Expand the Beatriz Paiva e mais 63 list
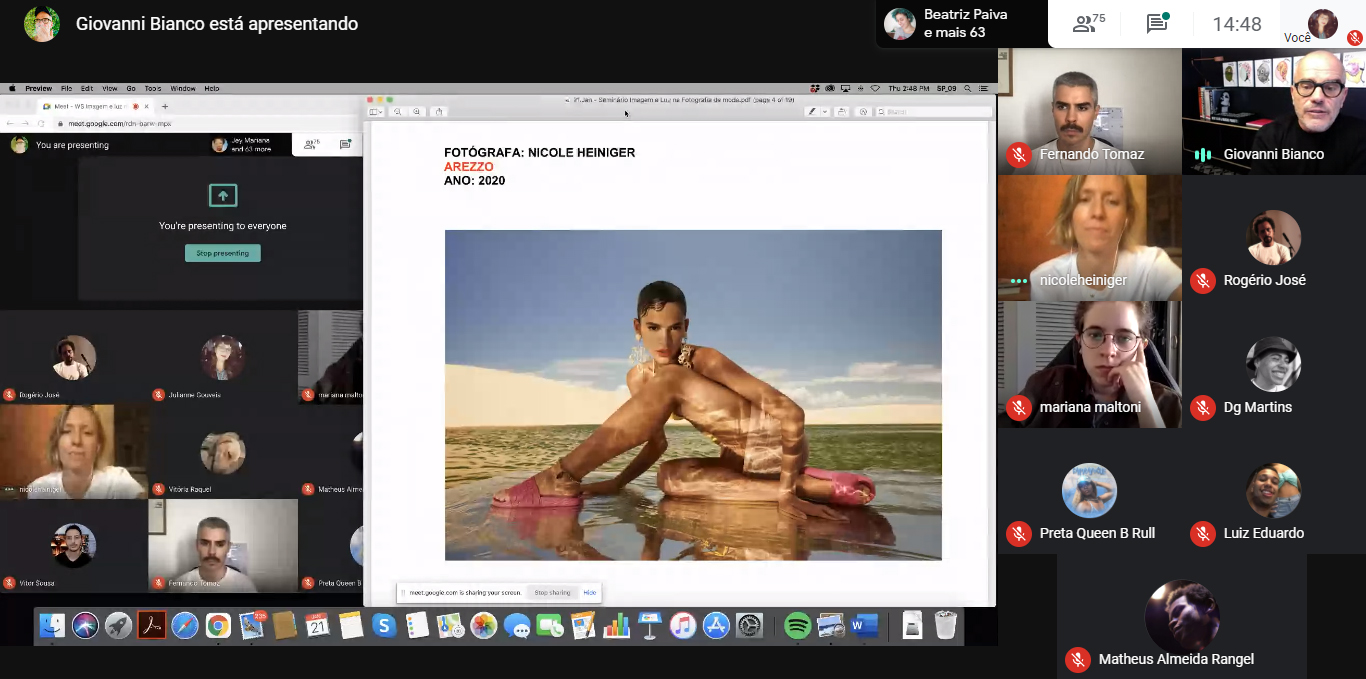Screen dimensions: 1366x679 click(x=960, y=24)
